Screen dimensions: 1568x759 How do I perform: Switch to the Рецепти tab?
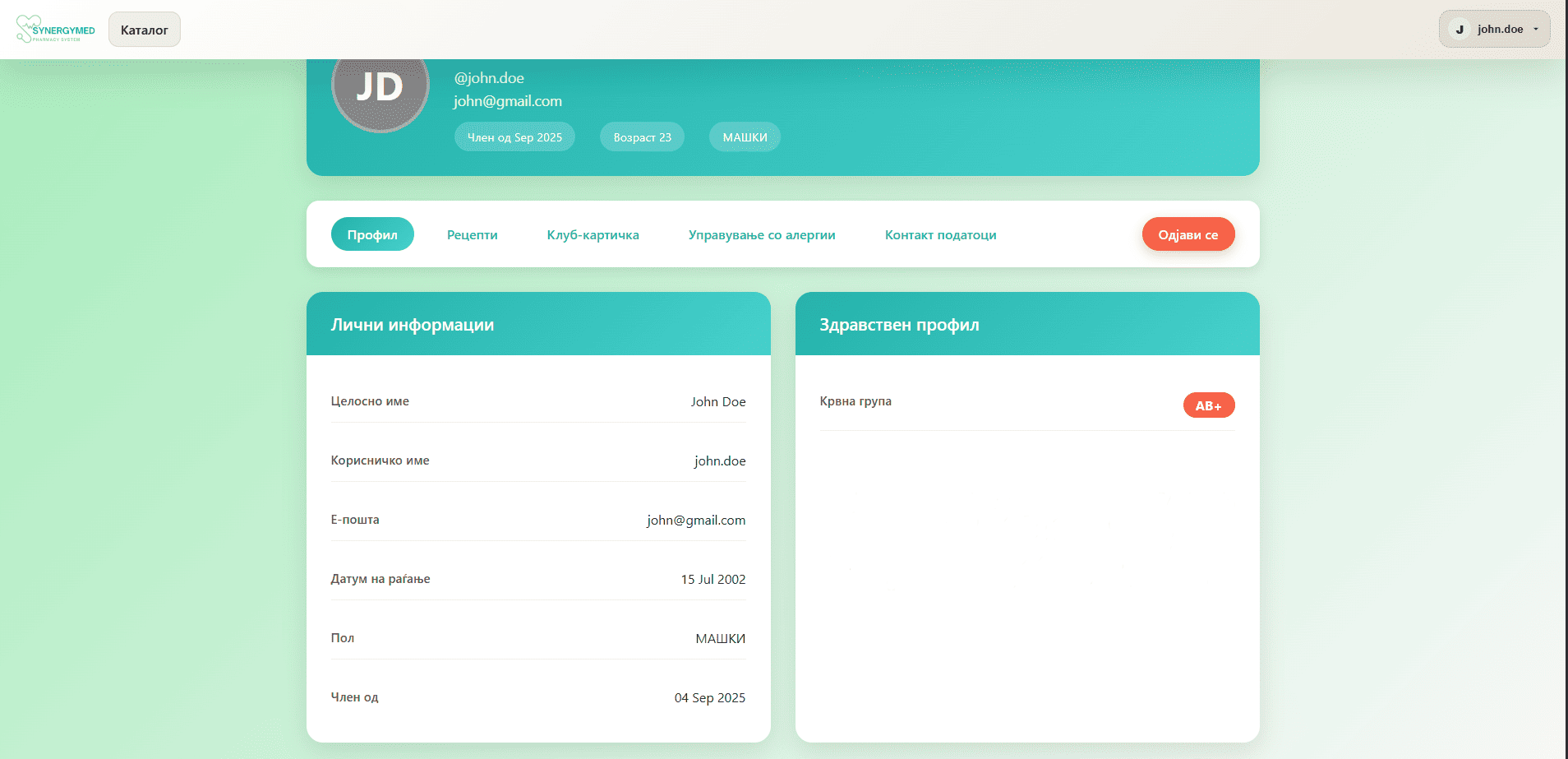pos(472,234)
